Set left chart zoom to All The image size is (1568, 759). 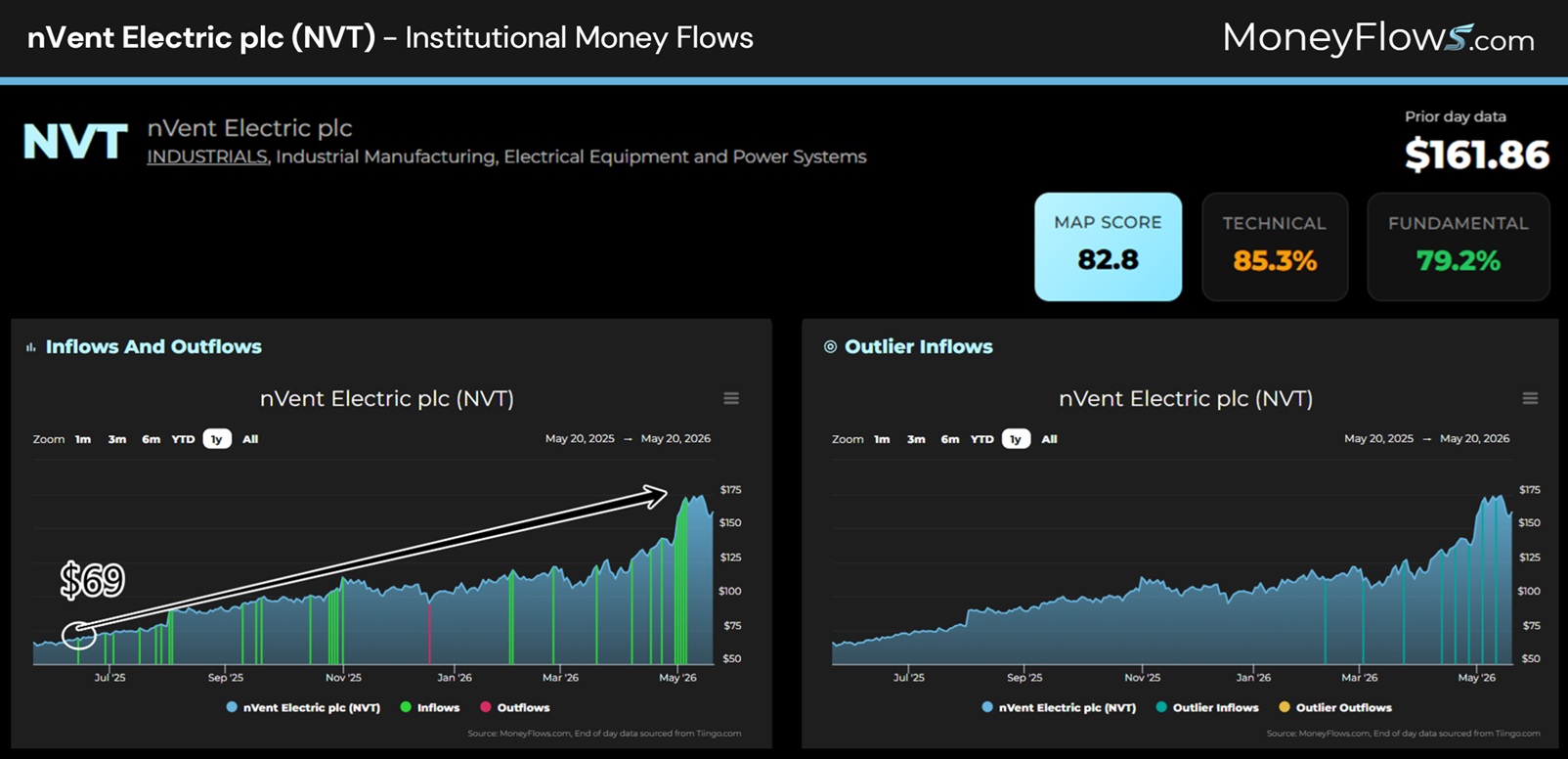250,439
